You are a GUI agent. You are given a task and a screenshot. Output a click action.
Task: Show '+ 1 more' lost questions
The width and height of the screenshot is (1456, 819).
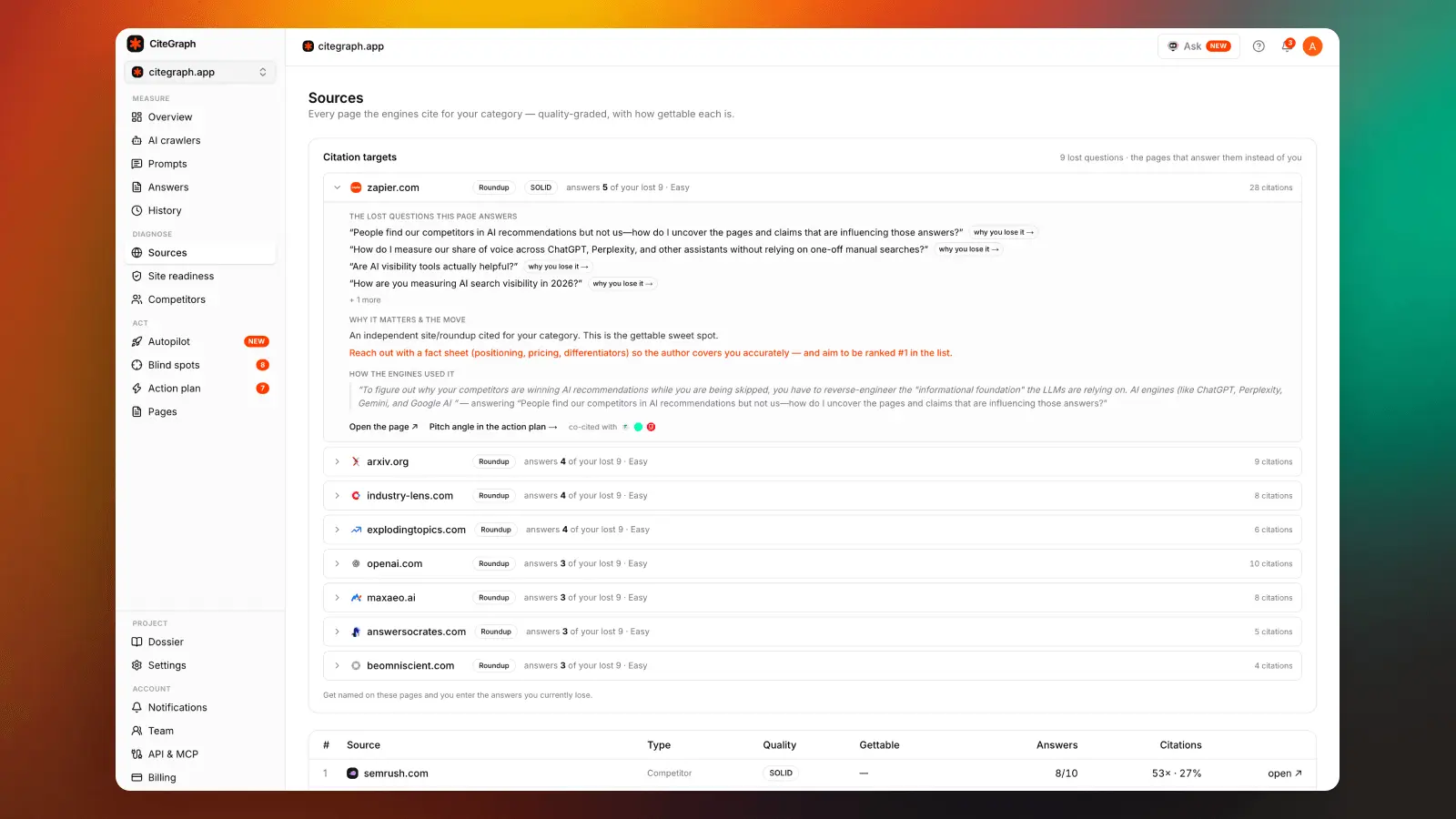coord(365,300)
